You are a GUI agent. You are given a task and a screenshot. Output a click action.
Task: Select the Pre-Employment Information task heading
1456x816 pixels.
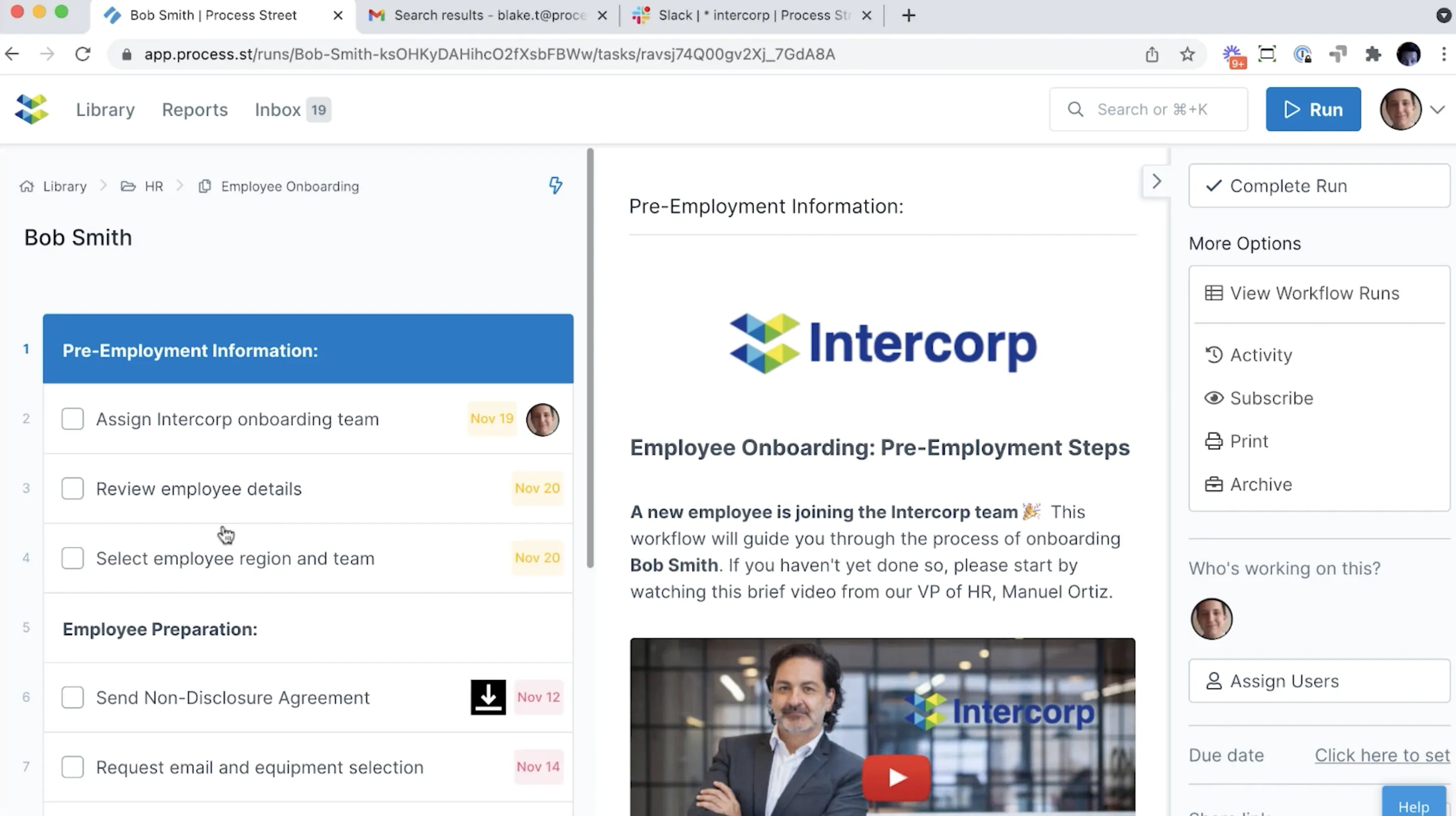tap(308, 349)
